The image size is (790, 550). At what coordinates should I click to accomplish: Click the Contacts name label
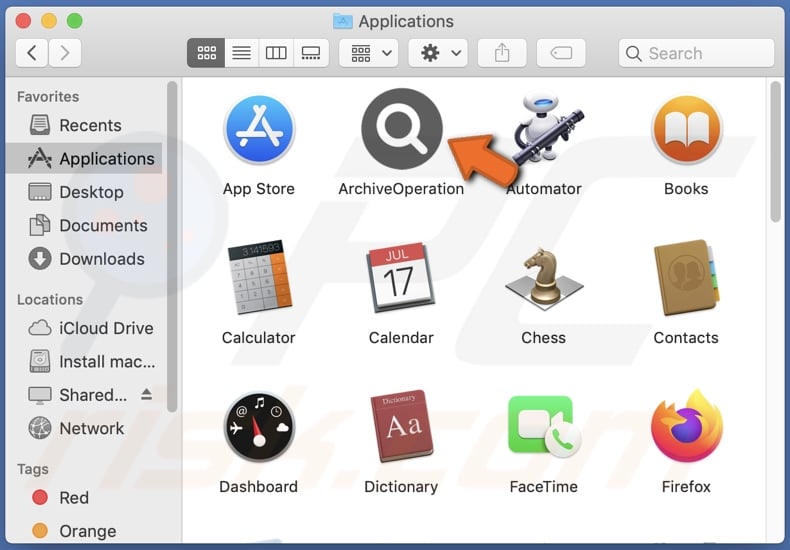[x=686, y=337]
